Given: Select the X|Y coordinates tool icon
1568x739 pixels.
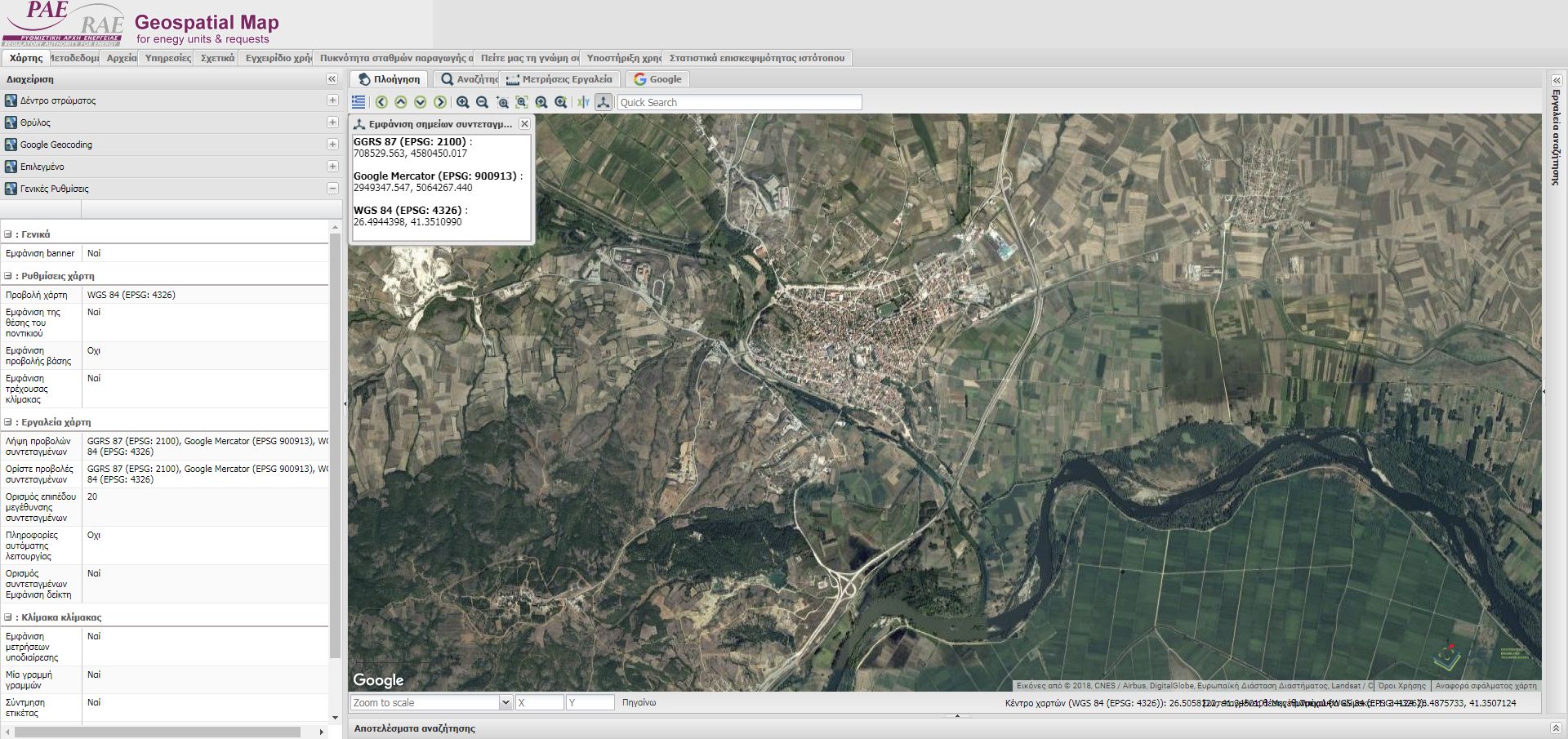Looking at the screenshot, I should [x=583, y=102].
